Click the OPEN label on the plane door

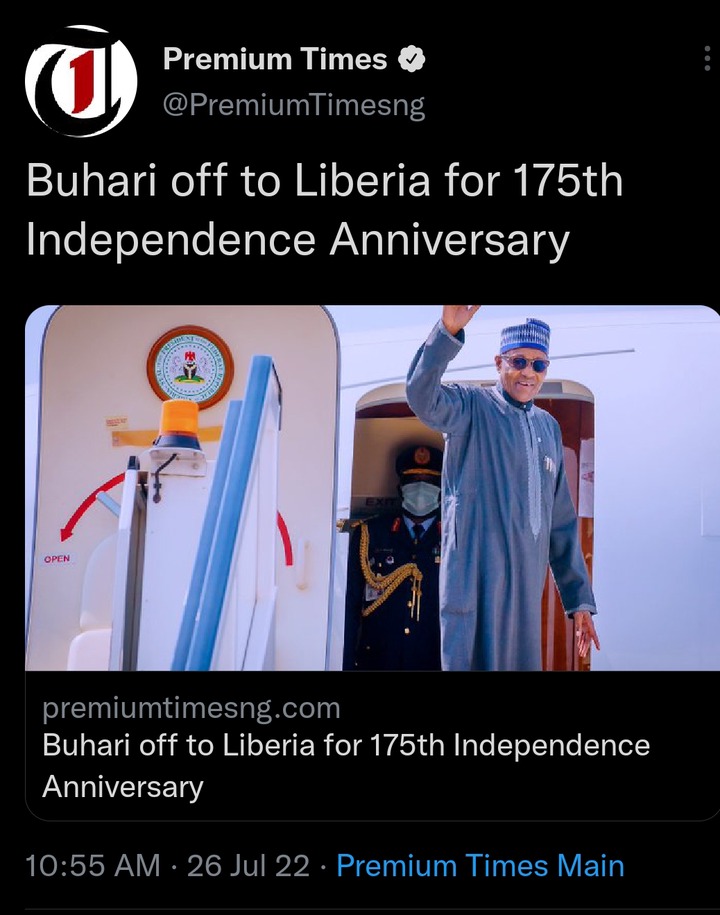pos(57,558)
